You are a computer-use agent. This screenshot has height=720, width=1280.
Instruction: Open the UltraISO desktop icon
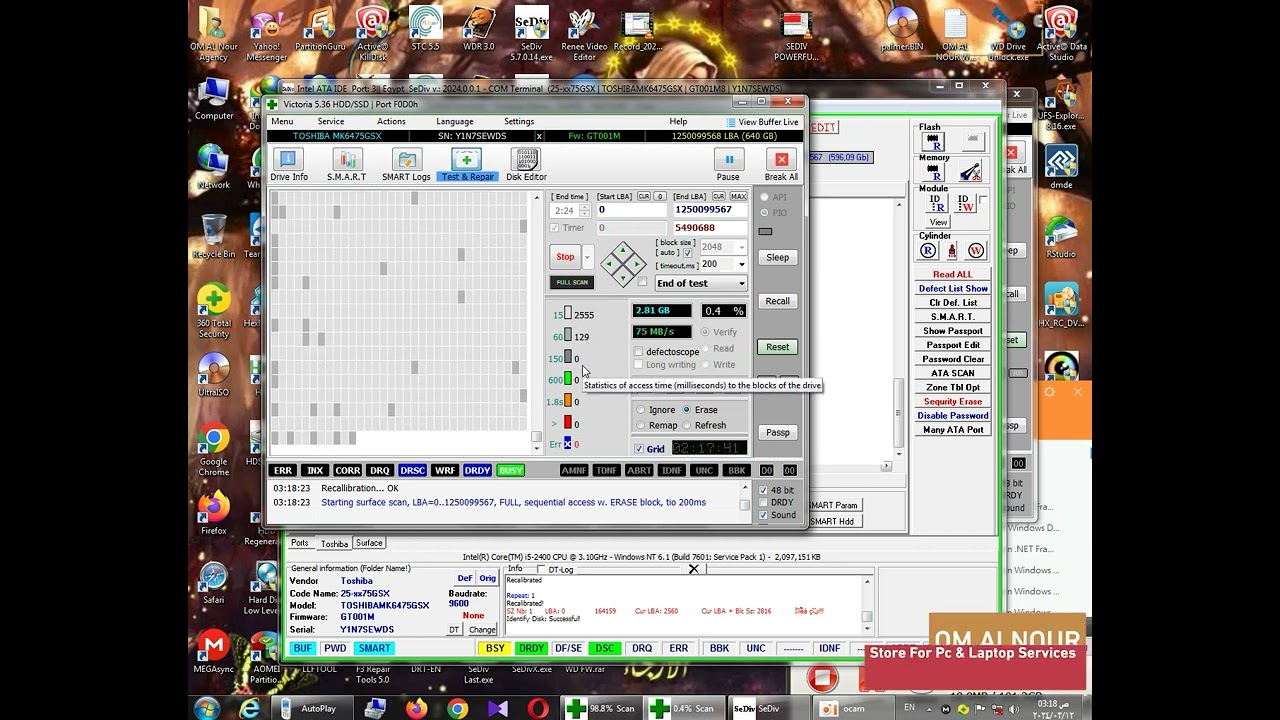point(213,375)
